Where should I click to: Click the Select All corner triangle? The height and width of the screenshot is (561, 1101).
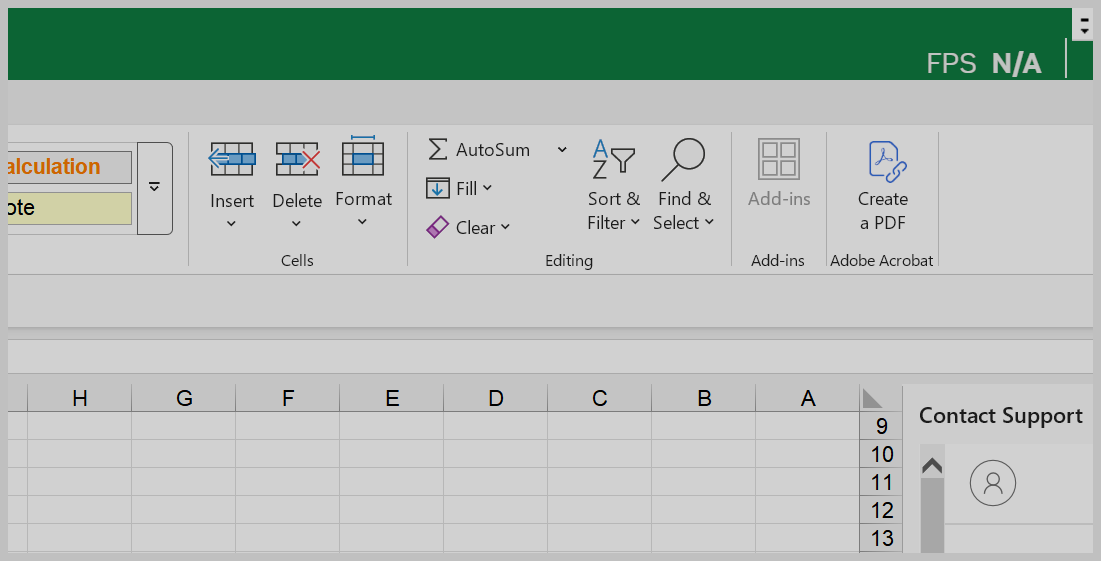[872, 399]
